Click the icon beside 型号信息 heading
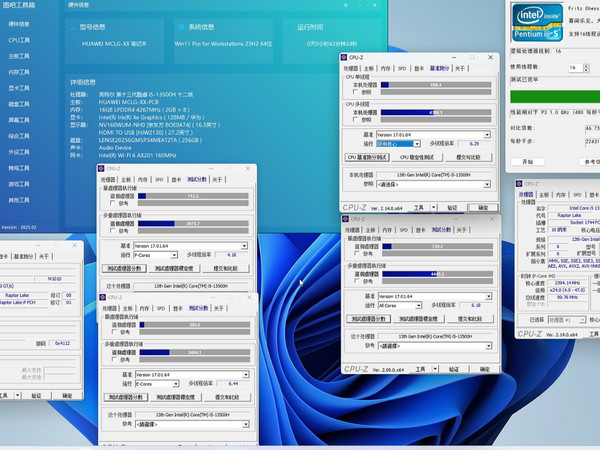 [x=72, y=27]
